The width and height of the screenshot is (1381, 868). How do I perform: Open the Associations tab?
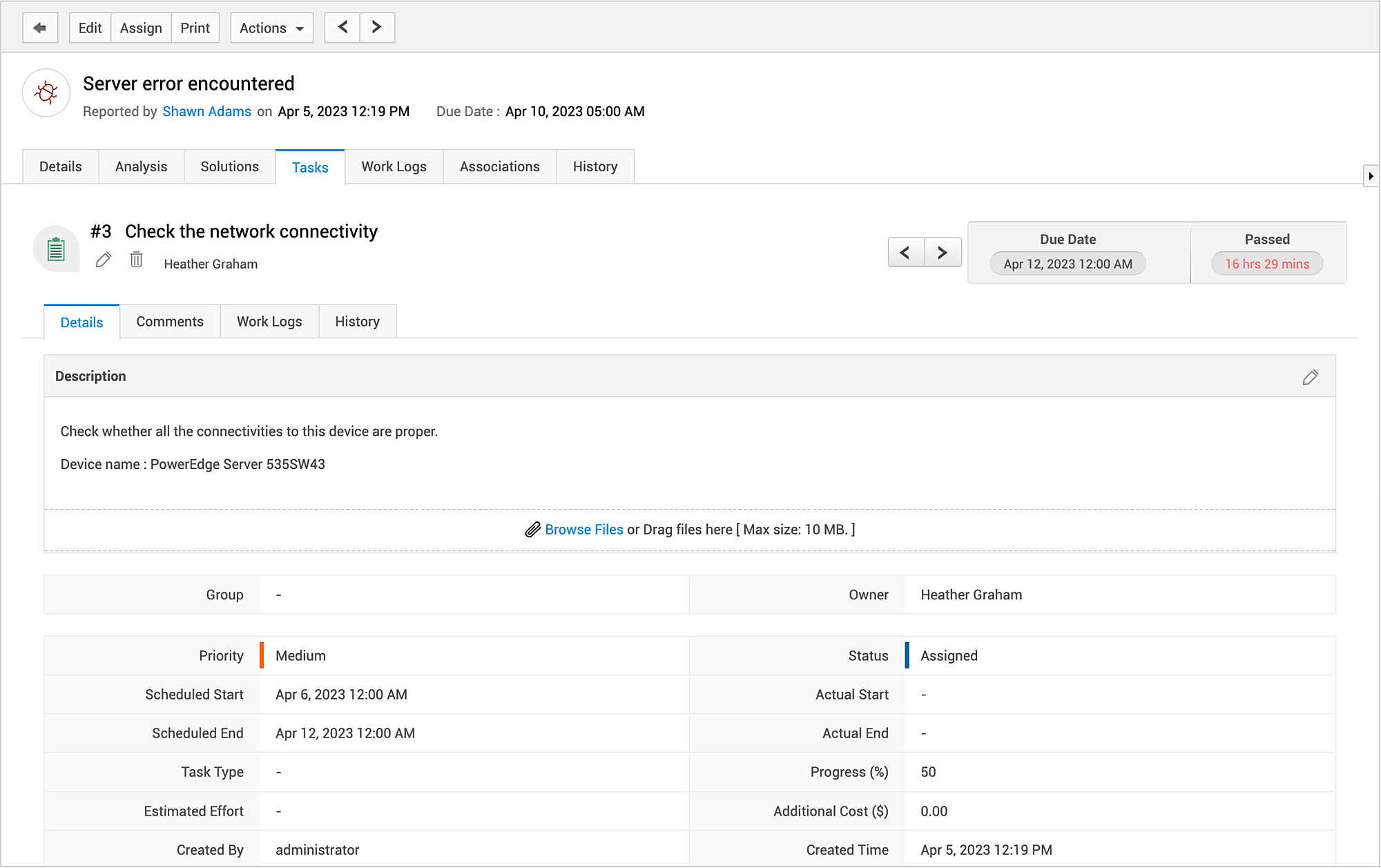[x=500, y=166]
